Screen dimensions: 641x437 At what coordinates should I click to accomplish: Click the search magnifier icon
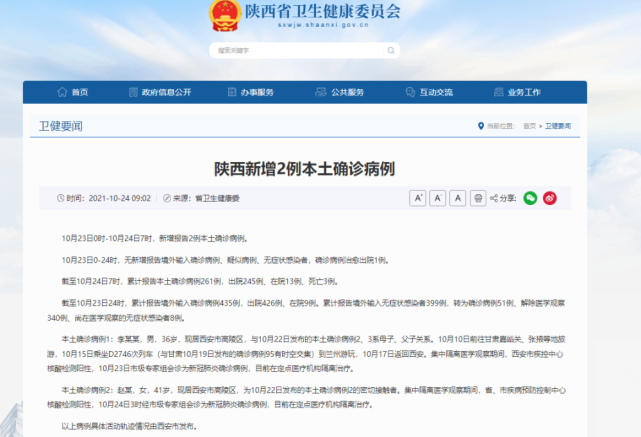coord(391,50)
